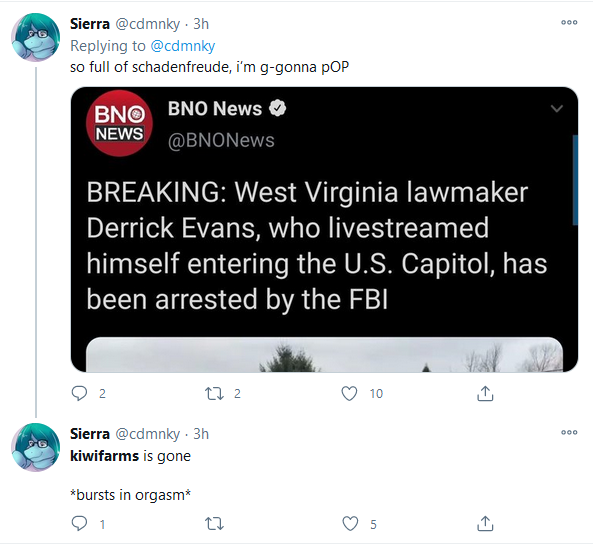This screenshot has width=593, height=546.
Task: Reply to the kiwifarms tweet
Action: (79, 524)
